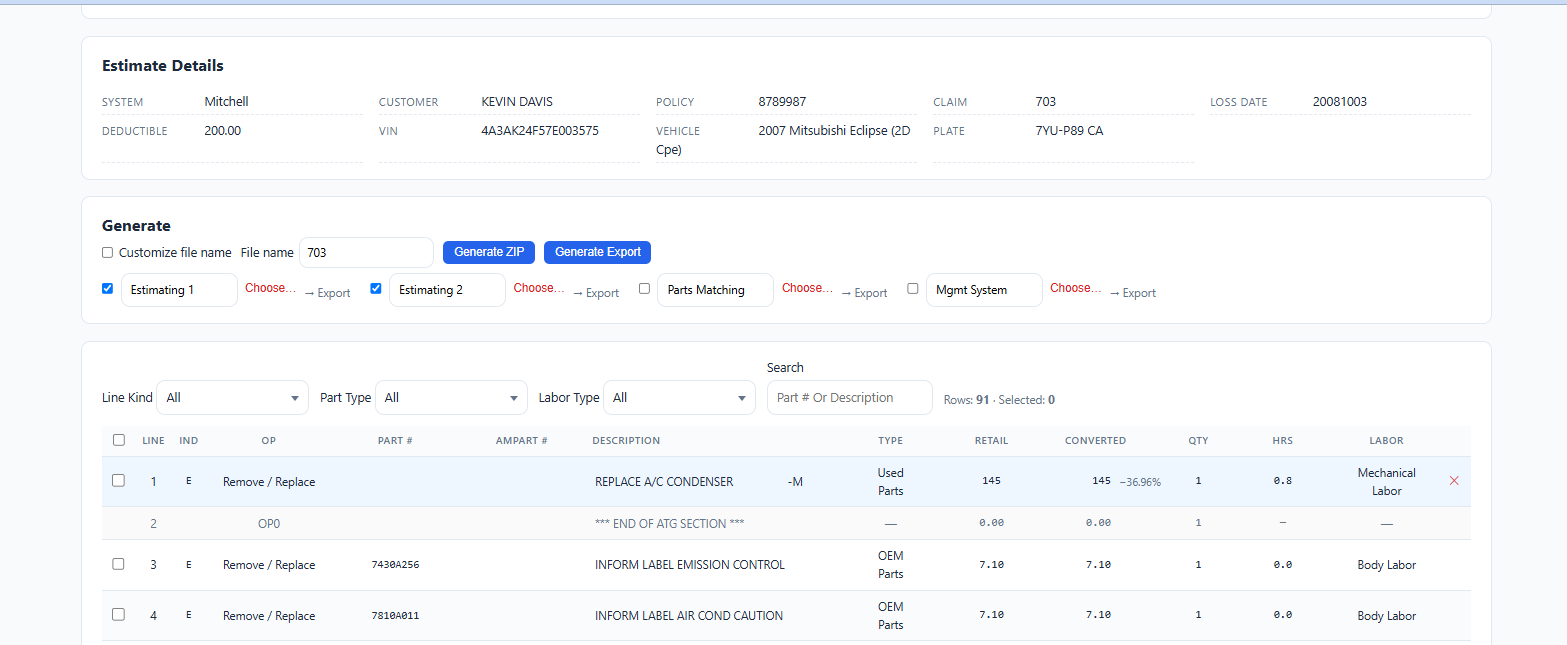Click part number 7810A011
1567x645 pixels.
[395, 616]
